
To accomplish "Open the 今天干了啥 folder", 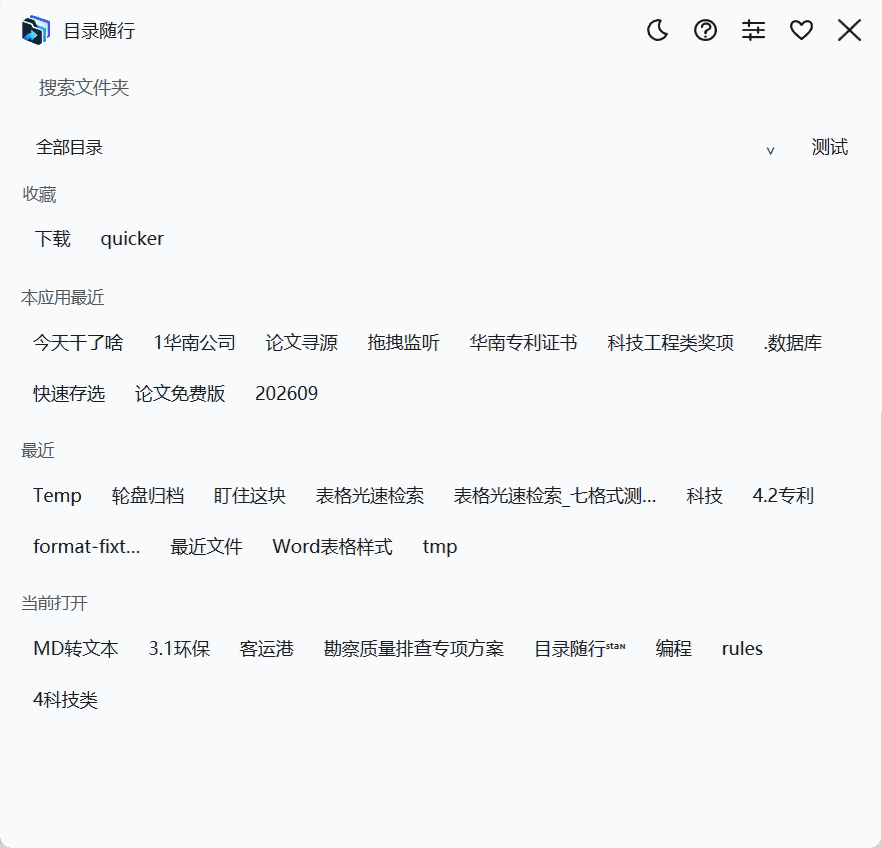I will pos(78,342).
